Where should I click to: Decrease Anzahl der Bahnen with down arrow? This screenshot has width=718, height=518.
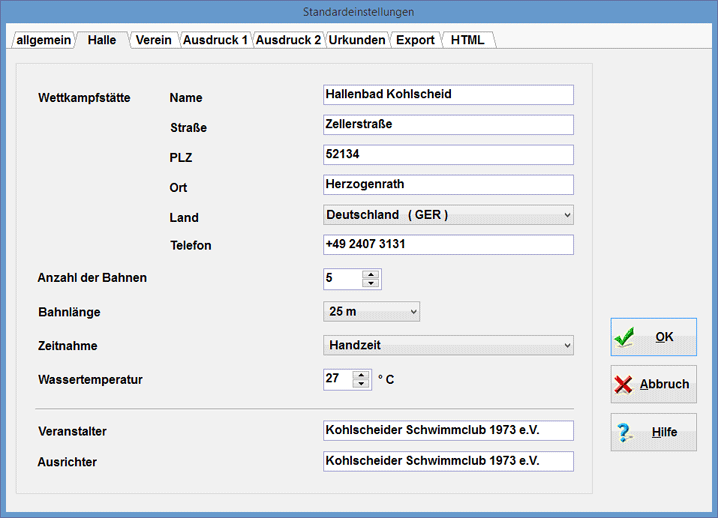tap(371, 284)
